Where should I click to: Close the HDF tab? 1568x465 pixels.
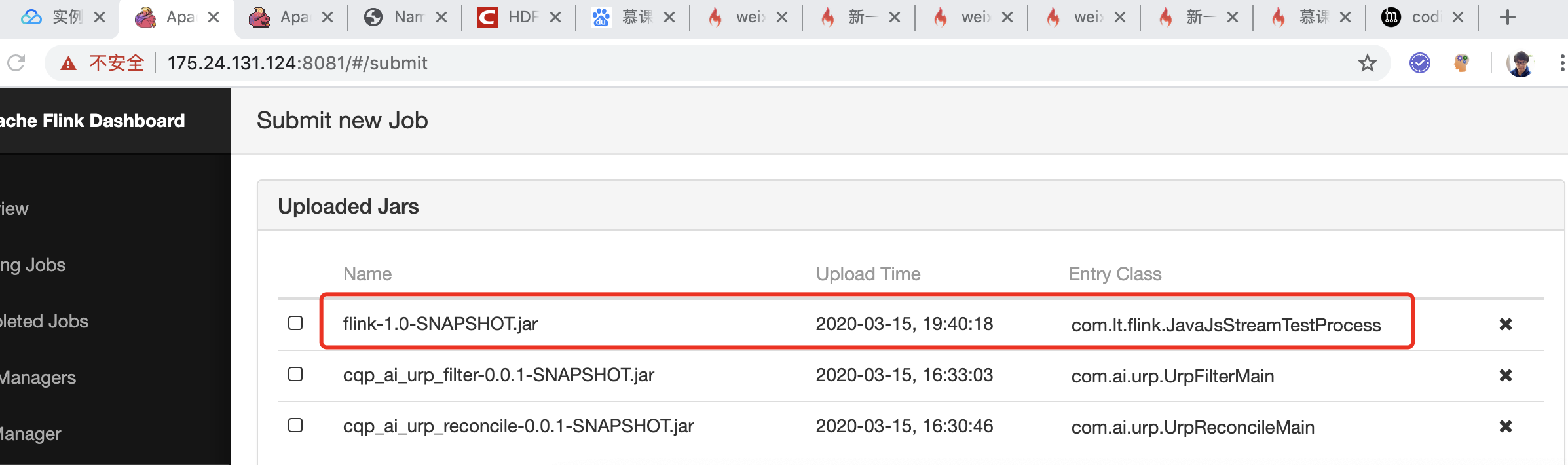(x=555, y=17)
